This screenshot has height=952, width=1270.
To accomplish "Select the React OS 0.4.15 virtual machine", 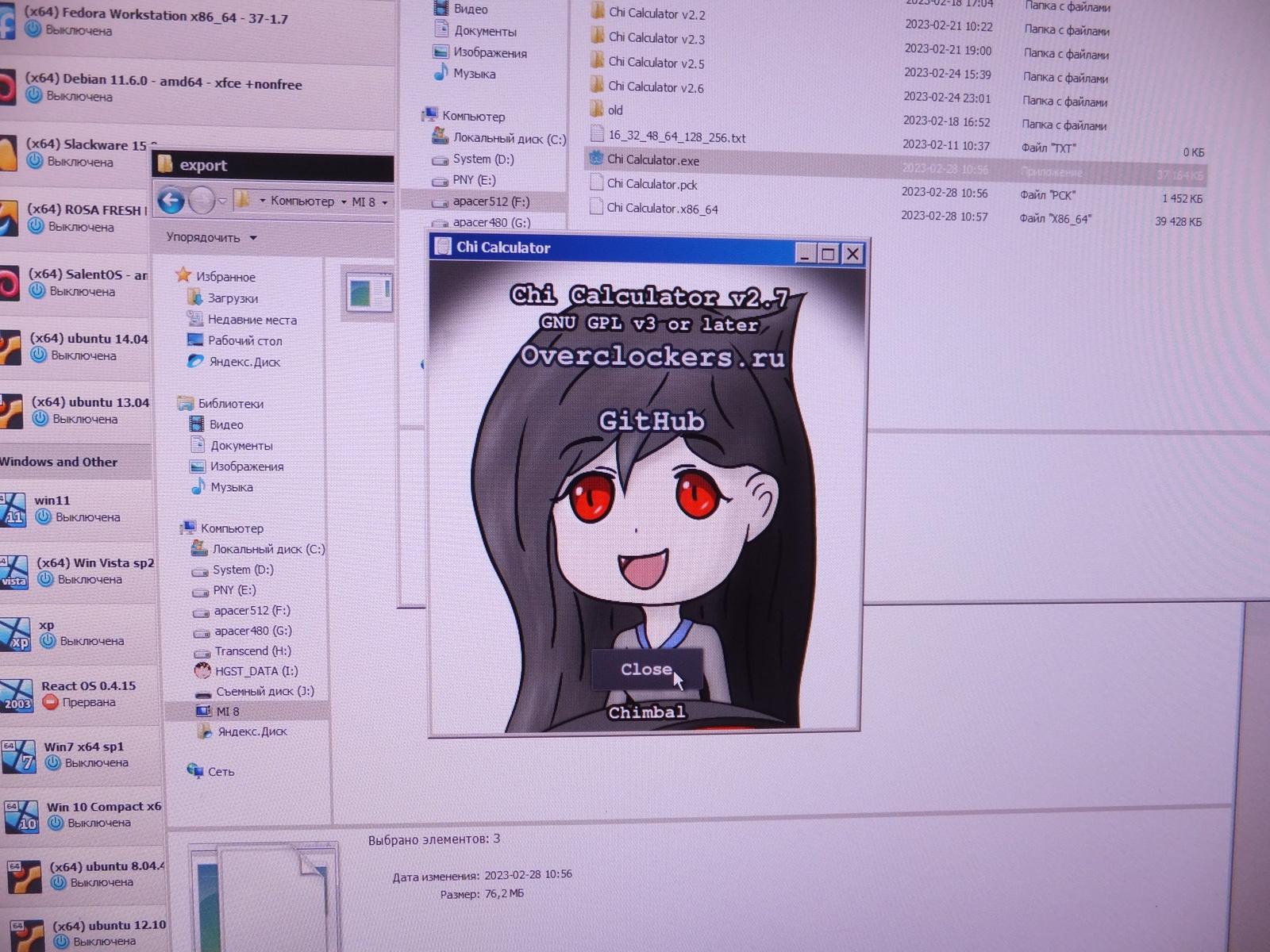I will coord(80,694).
